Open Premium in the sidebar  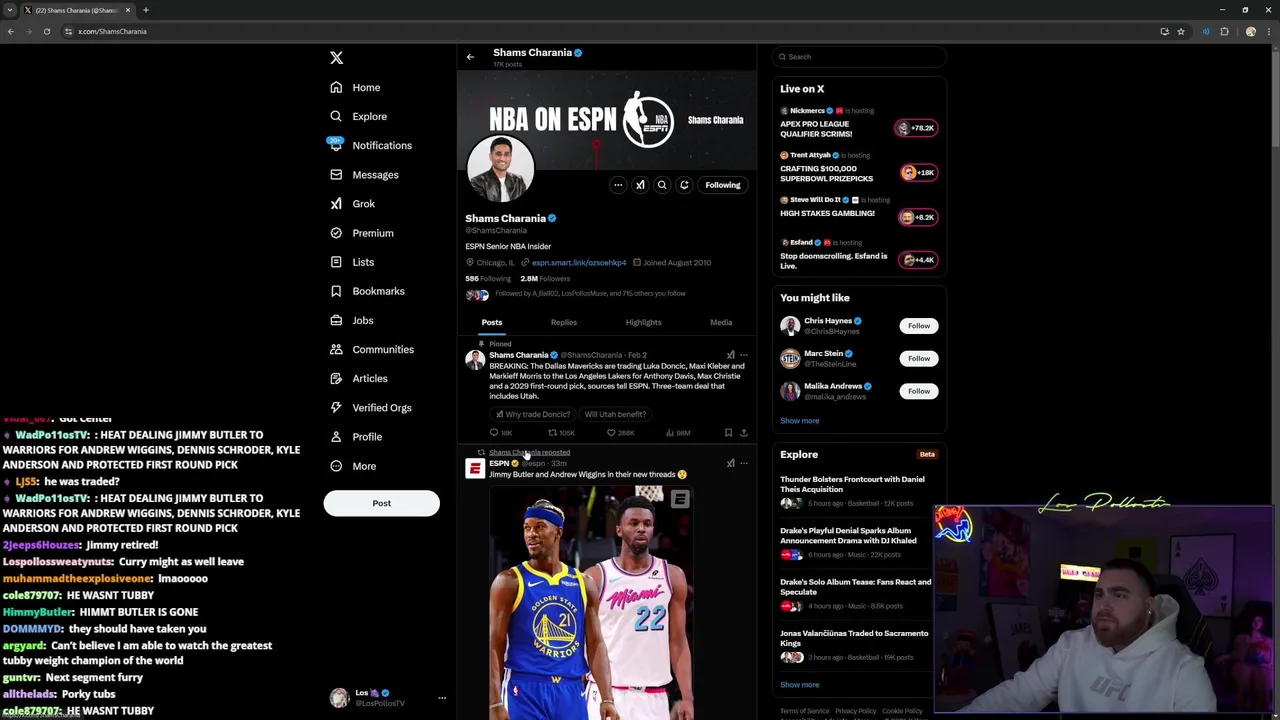(x=361, y=233)
